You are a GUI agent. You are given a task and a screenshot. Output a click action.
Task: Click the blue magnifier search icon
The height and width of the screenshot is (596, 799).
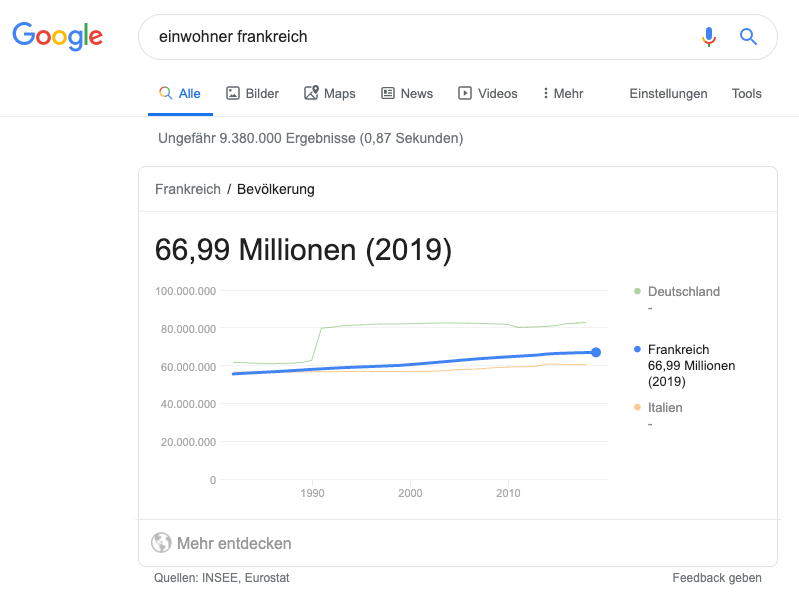coord(748,37)
